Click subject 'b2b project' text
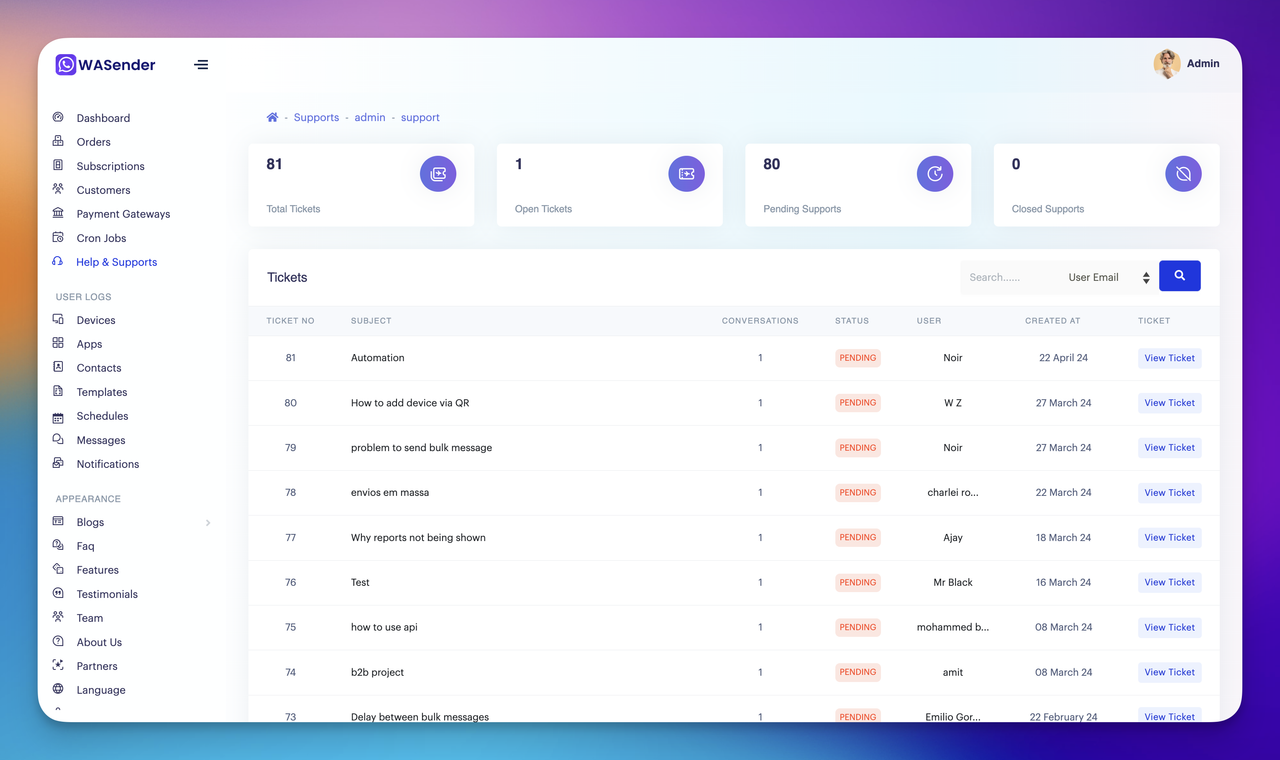The image size is (1280, 760). tap(377, 672)
